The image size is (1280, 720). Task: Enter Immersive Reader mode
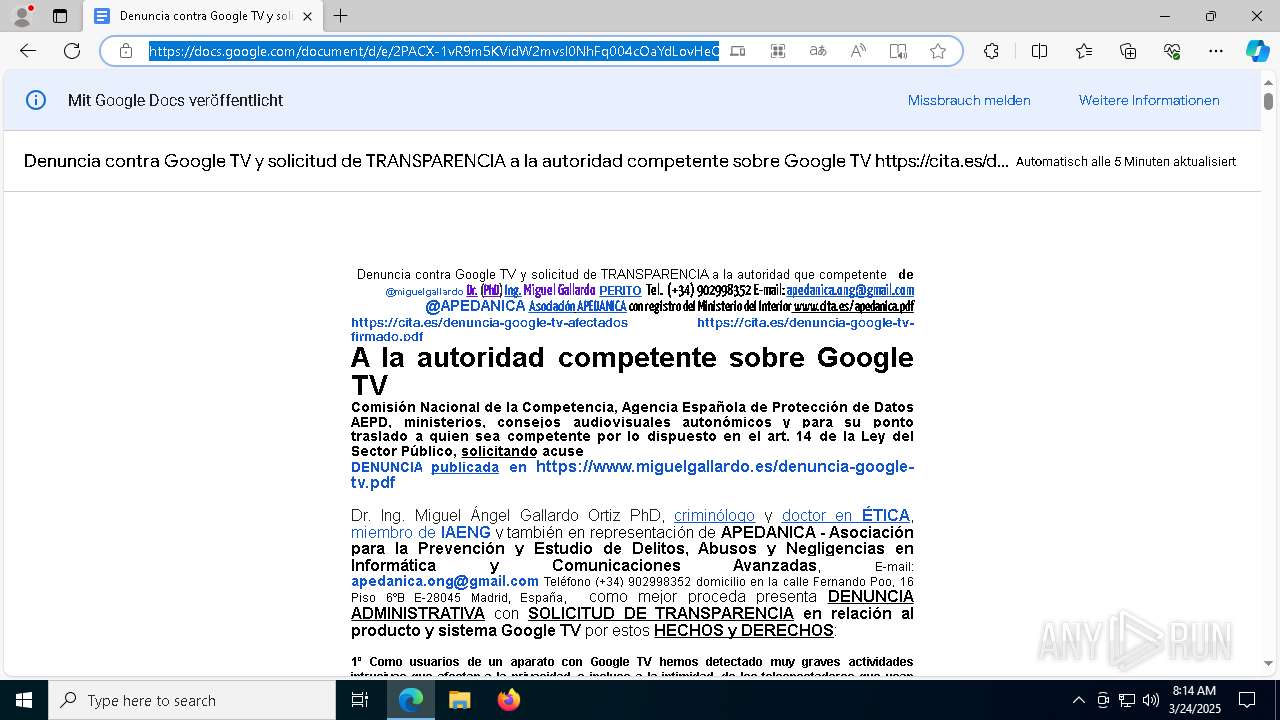(x=898, y=51)
